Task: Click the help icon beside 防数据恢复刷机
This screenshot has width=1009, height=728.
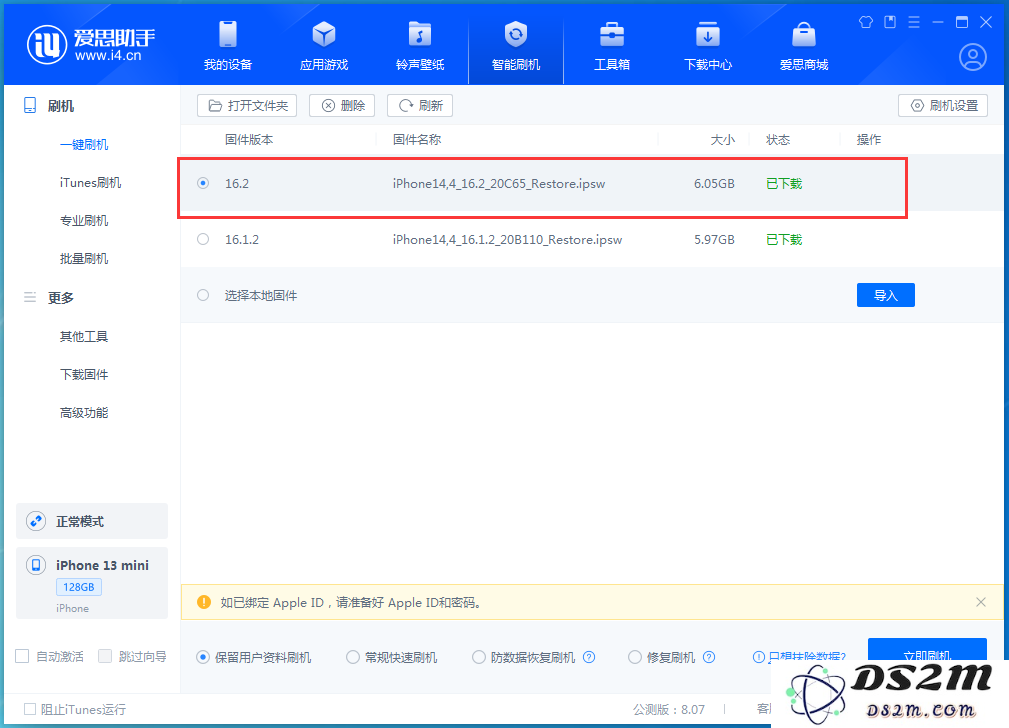Action: (589, 657)
